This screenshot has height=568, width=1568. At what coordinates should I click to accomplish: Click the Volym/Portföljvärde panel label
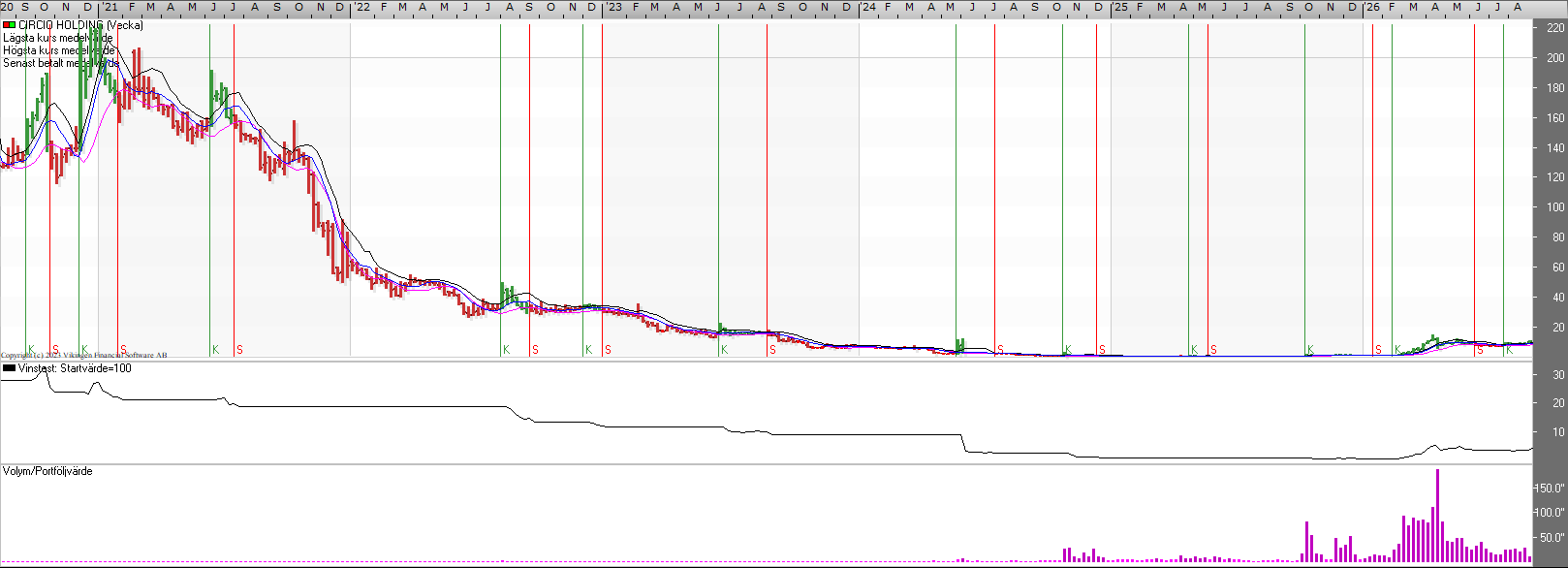[x=47, y=471]
